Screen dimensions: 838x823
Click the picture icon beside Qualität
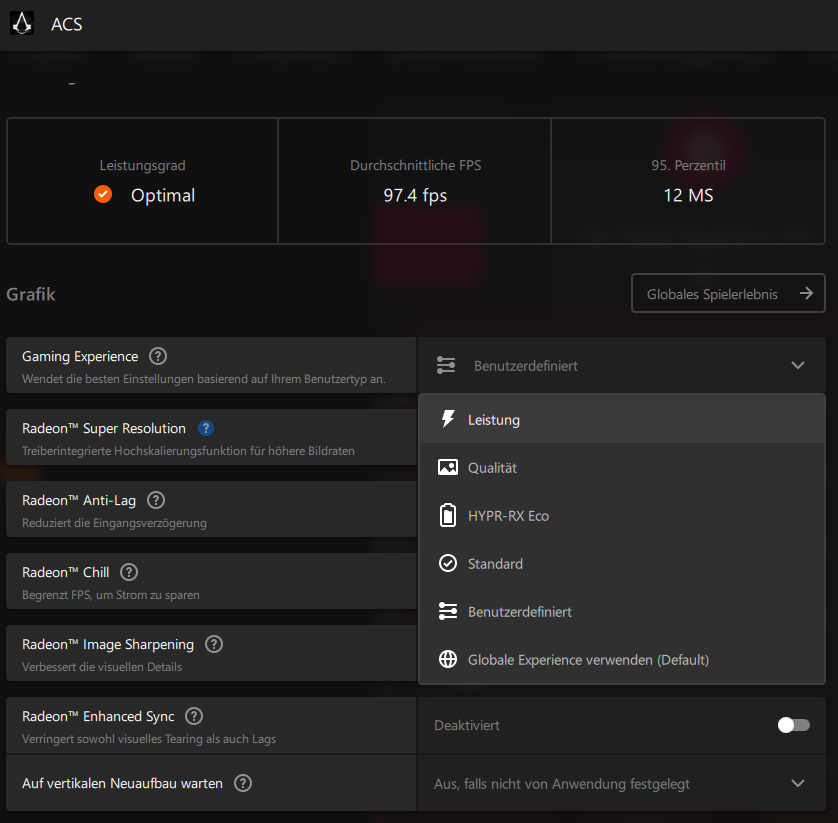(x=448, y=468)
